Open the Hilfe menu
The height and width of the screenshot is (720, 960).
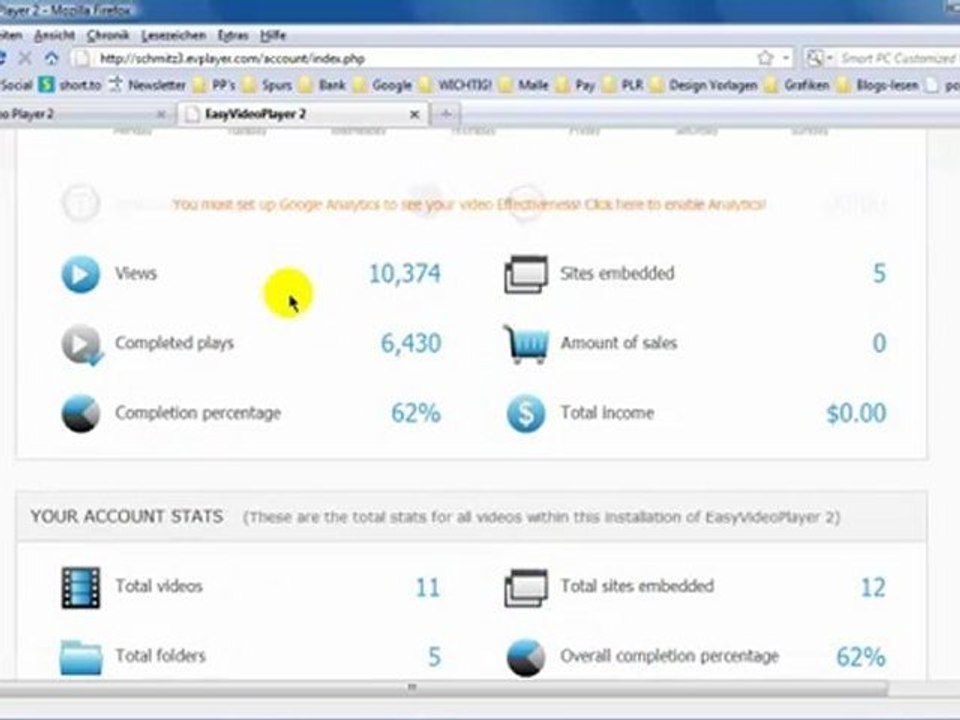(x=272, y=36)
